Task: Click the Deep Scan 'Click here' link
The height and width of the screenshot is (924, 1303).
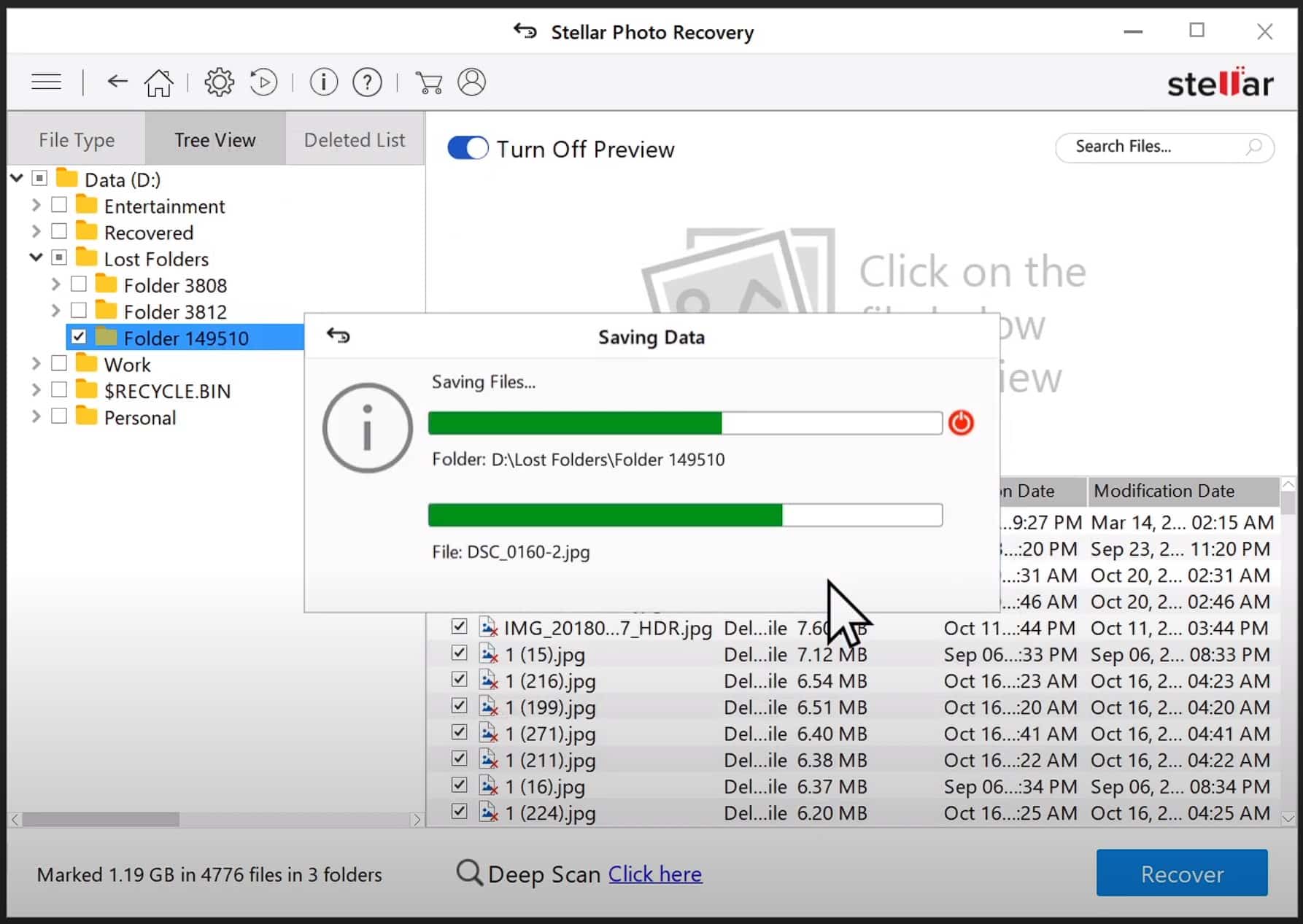Action: point(654,874)
